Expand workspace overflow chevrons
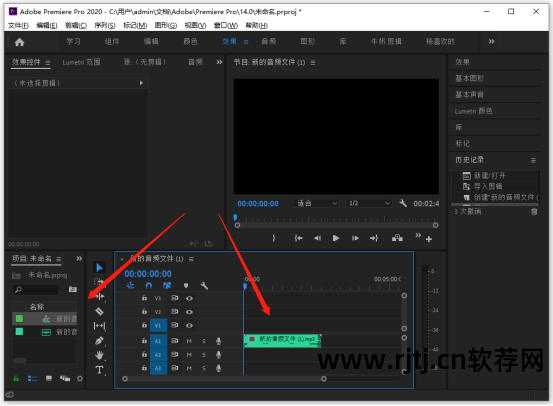Screen dimensions: 553x406 click(x=491, y=42)
